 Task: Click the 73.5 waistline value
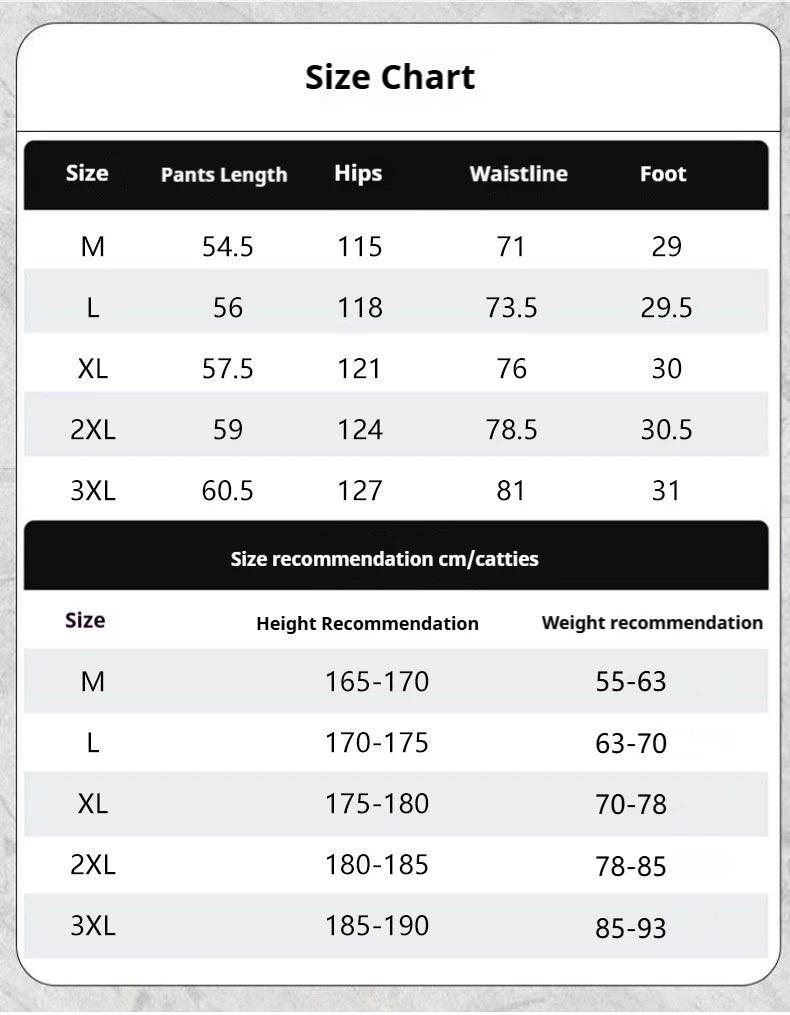pos(511,307)
